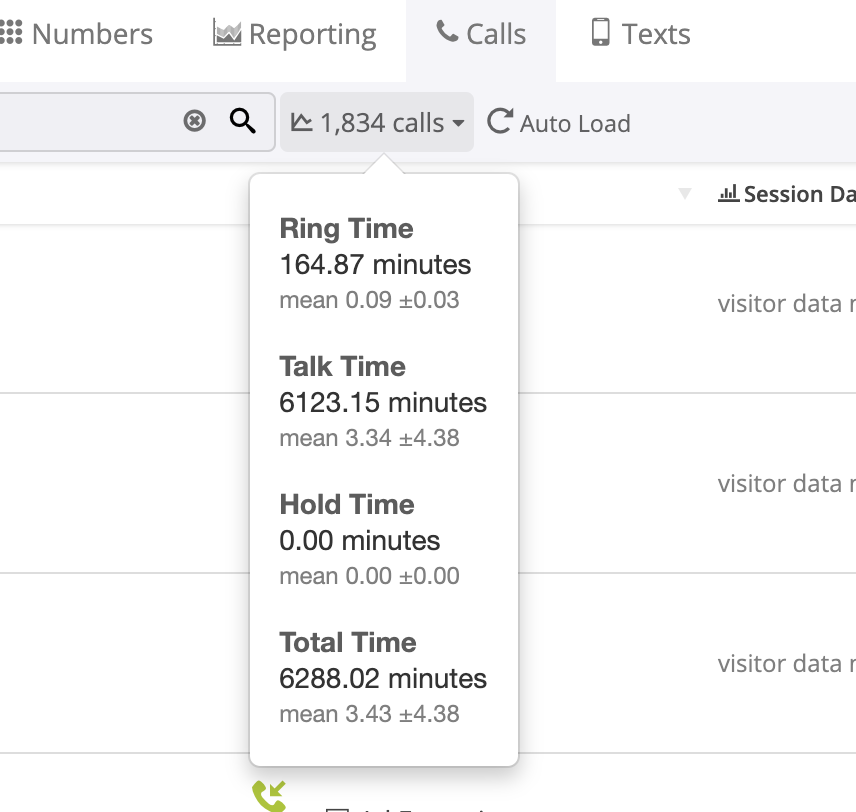Screen dimensions: 856x812
Task: Click the line chart icon before 1,834 calls
Action: [x=301, y=122]
